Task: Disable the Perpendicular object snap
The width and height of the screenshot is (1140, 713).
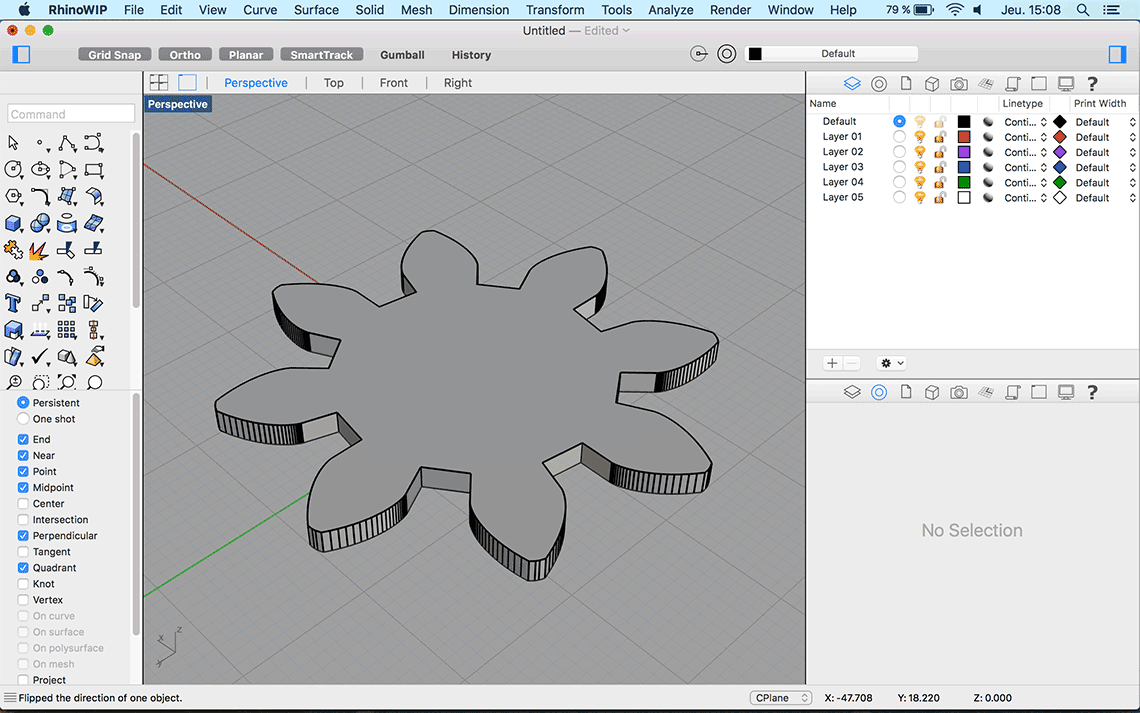Action: [x=23, y=536]
